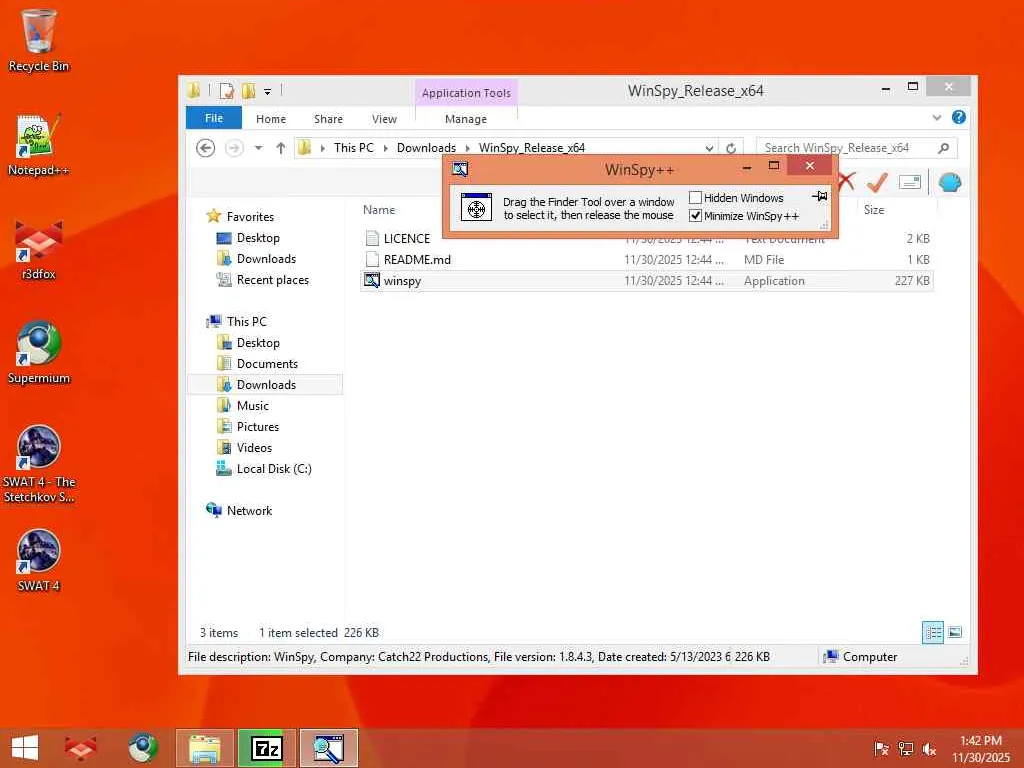This screenshot has width=1024, height=768.
Task: Select Network in navigation pane
Action: tap(249, 510)
